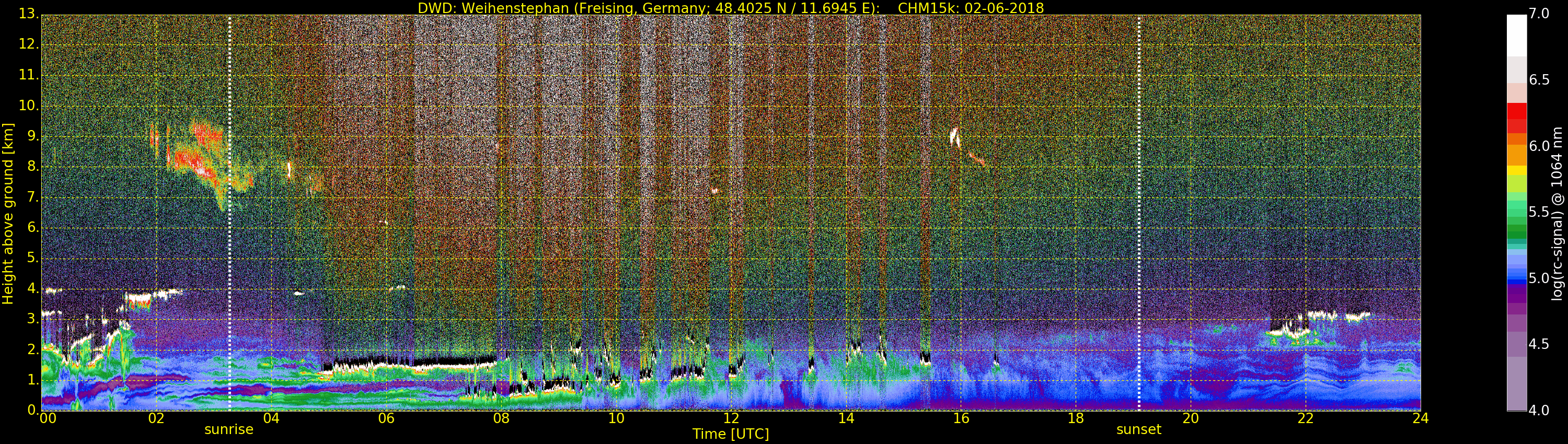Select the 06 tick on the time axis
Screen dimensions: 1568x444
[x=386, y=418]
